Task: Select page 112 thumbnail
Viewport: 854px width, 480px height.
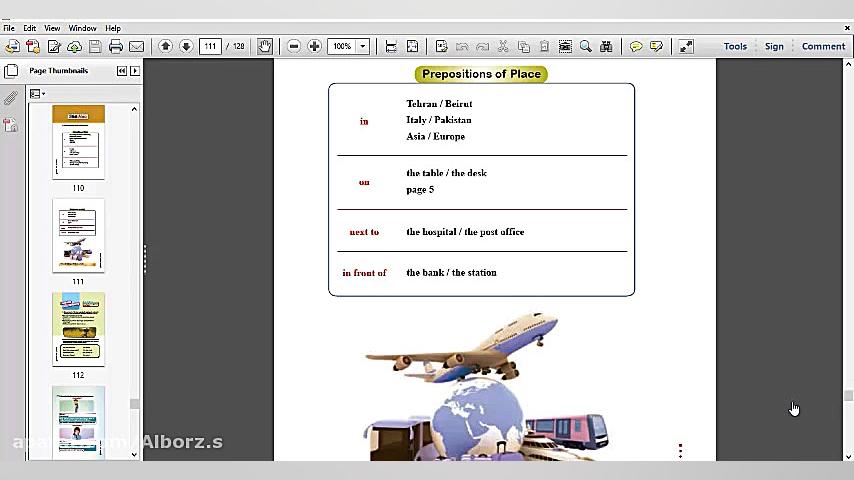Action: 78,330
